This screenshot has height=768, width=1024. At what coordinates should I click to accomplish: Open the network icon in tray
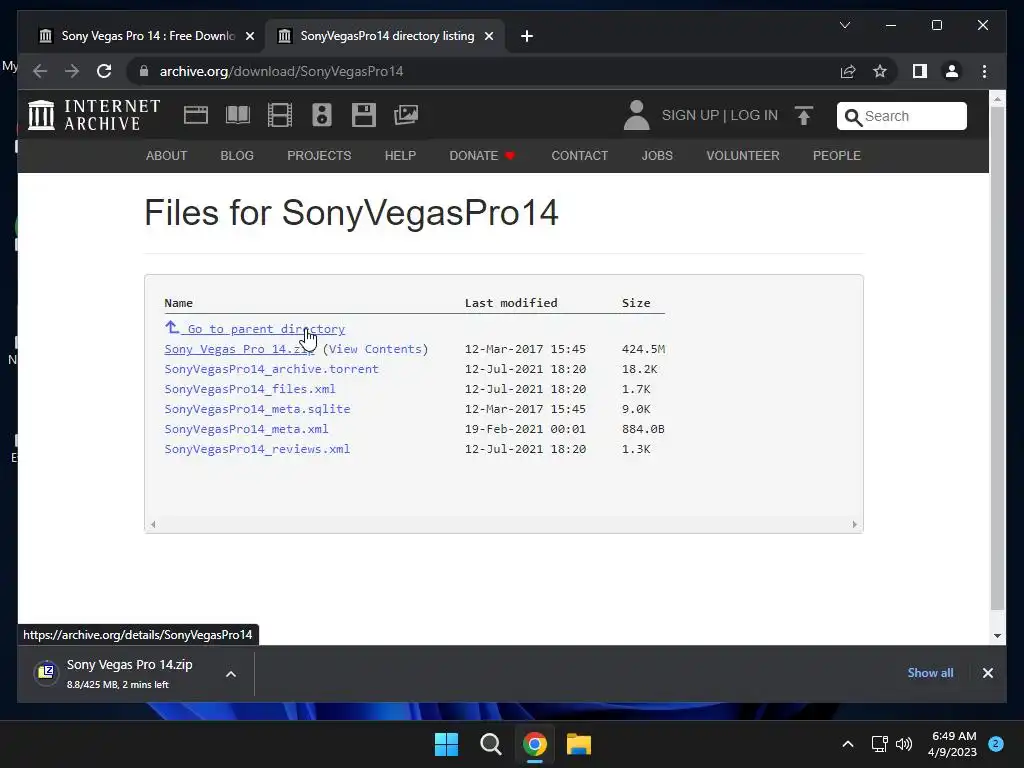click(879, 744)
